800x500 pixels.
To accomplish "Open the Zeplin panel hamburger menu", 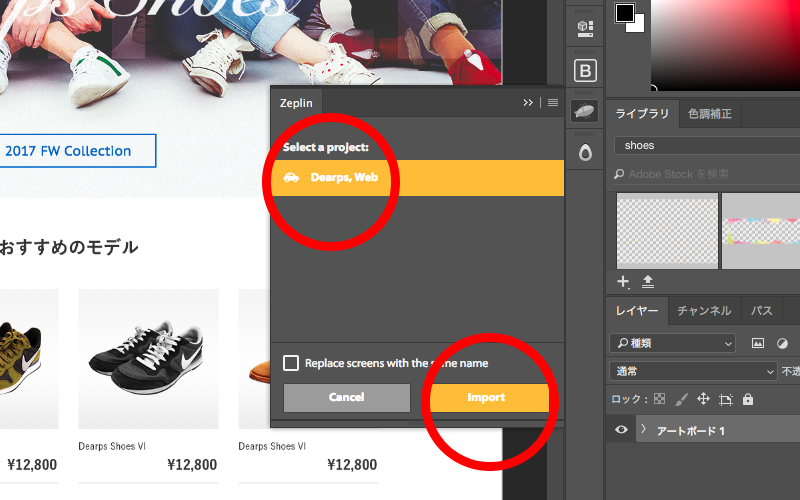I will click(x=552, y=102).
